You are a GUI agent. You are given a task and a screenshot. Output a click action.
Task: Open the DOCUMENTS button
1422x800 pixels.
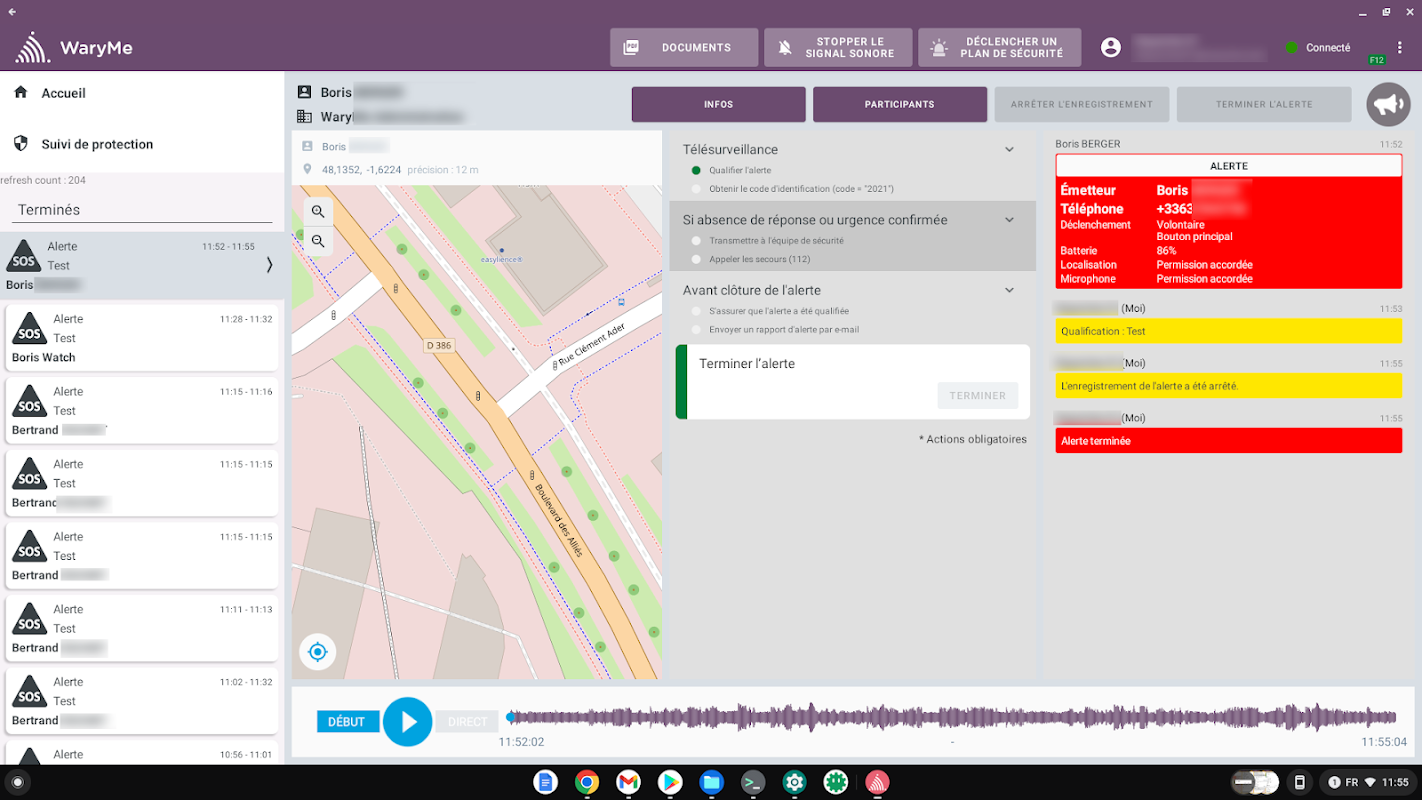684,47
